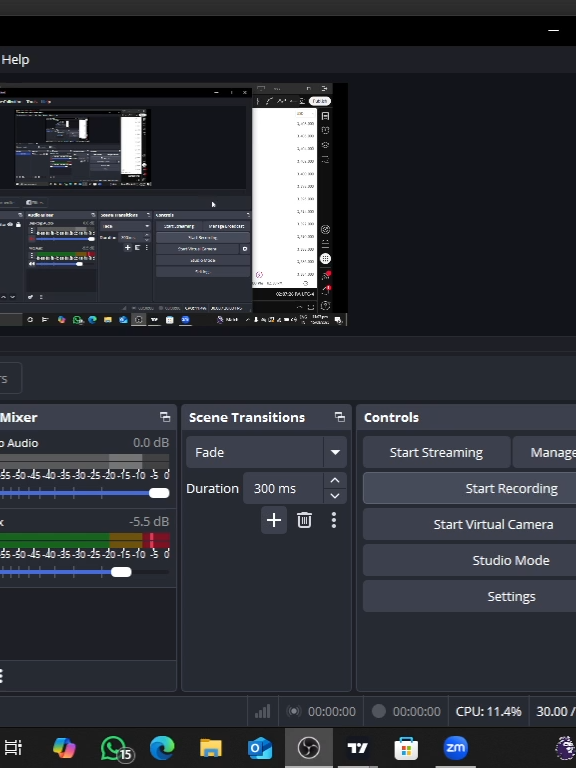Image resolution: width=576 pixels, height=768 pixels.
Task: Undock the Audio Mixer panel
Action: pyautogui.click(x=165, y=417)
